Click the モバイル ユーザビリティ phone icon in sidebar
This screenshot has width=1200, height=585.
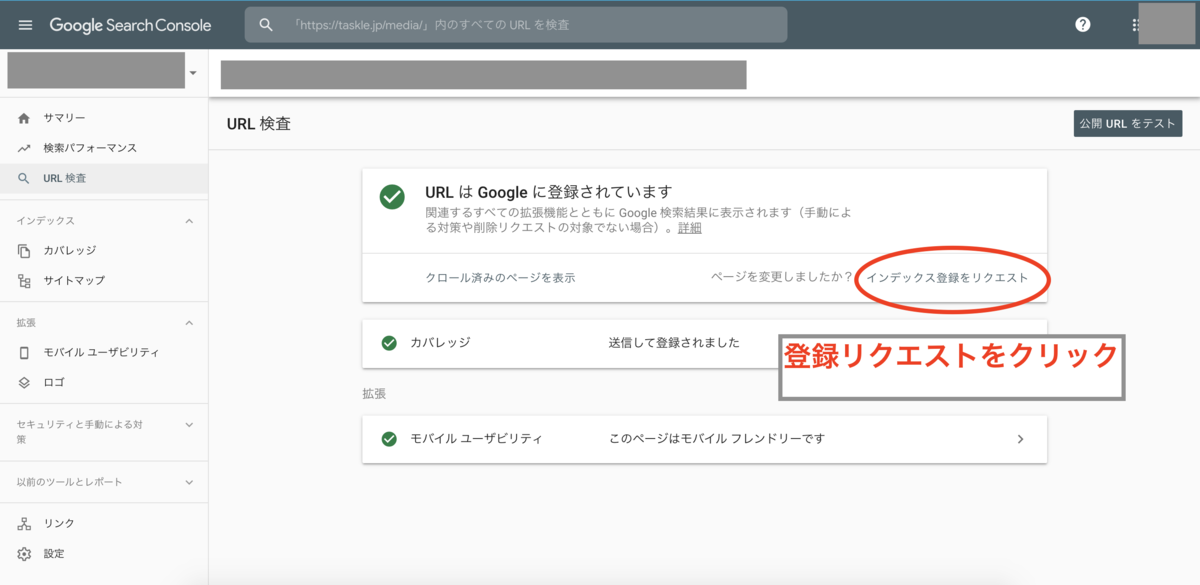pos(24,352)
